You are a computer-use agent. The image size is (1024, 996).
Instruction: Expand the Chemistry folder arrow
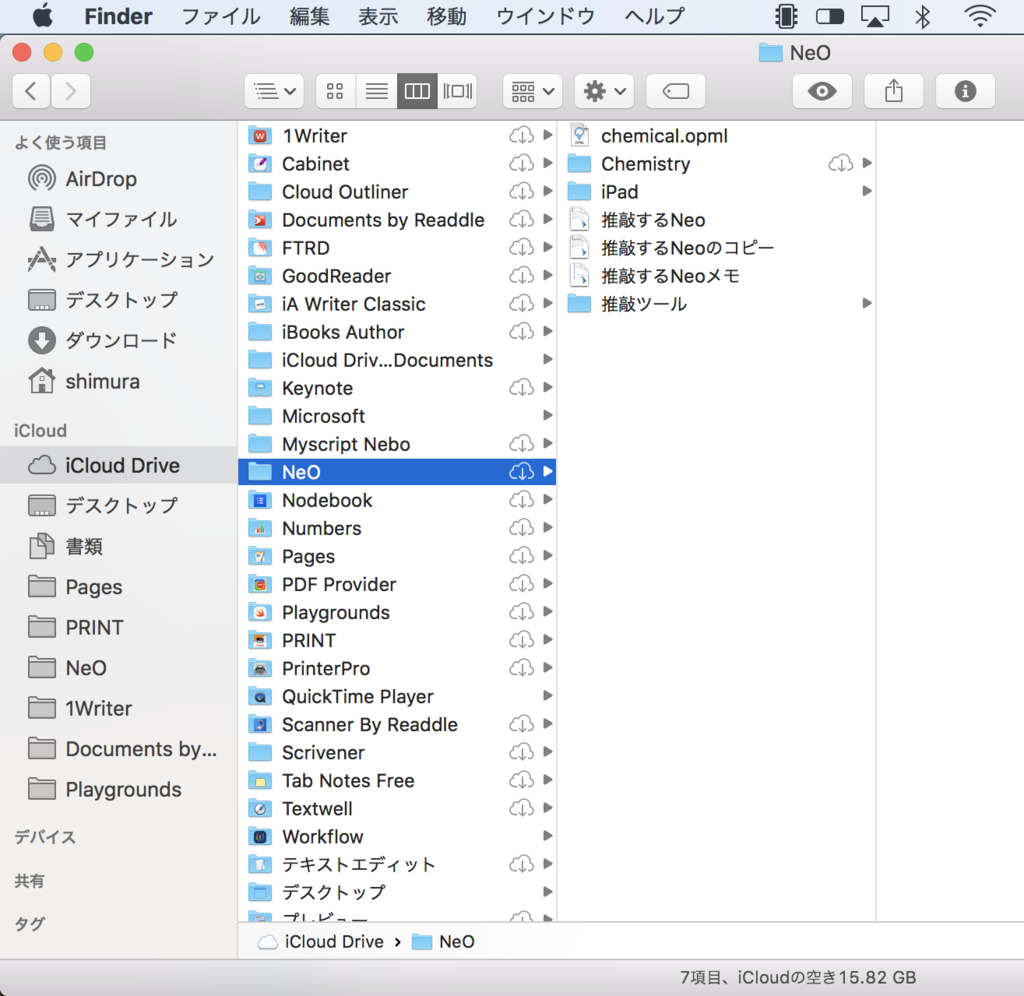point(867,163)
